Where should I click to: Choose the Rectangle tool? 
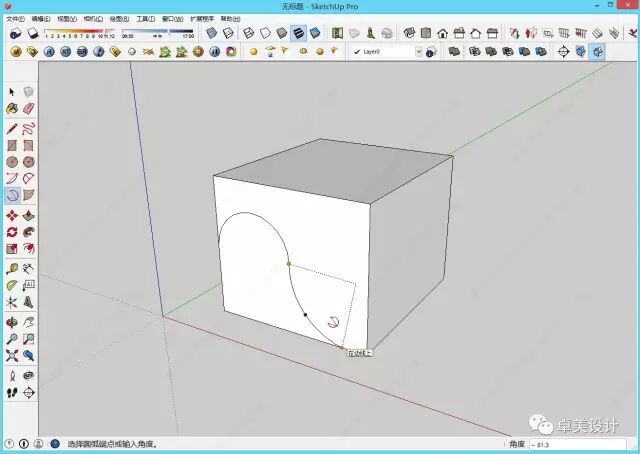tap(12, 146)
